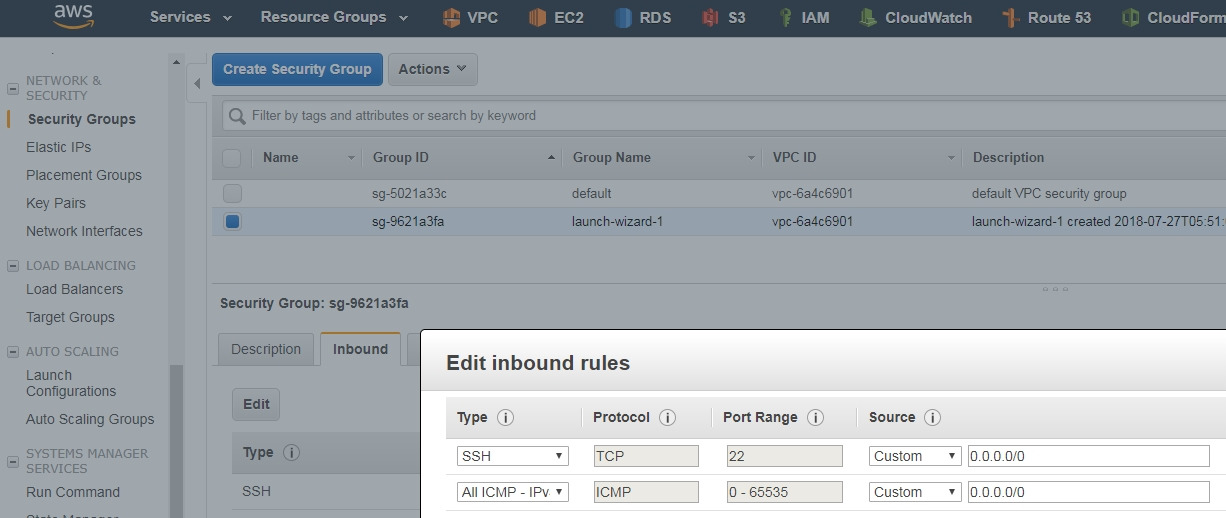Click the TCP protocol field of SSH rule
This screenshot has width=1226, height=518.
click(x=646, y=456)
